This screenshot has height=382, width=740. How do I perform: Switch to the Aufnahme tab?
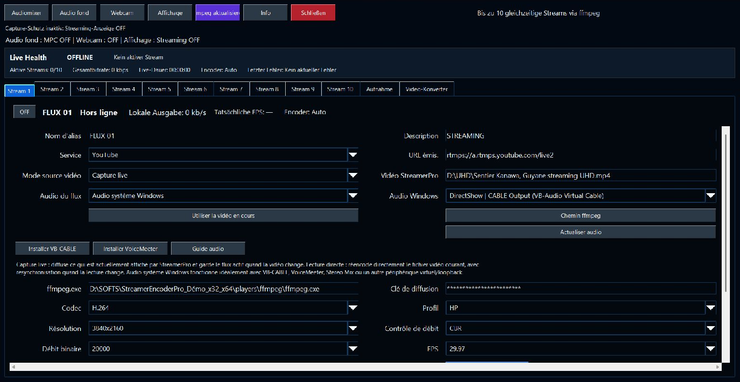(379, 89)
